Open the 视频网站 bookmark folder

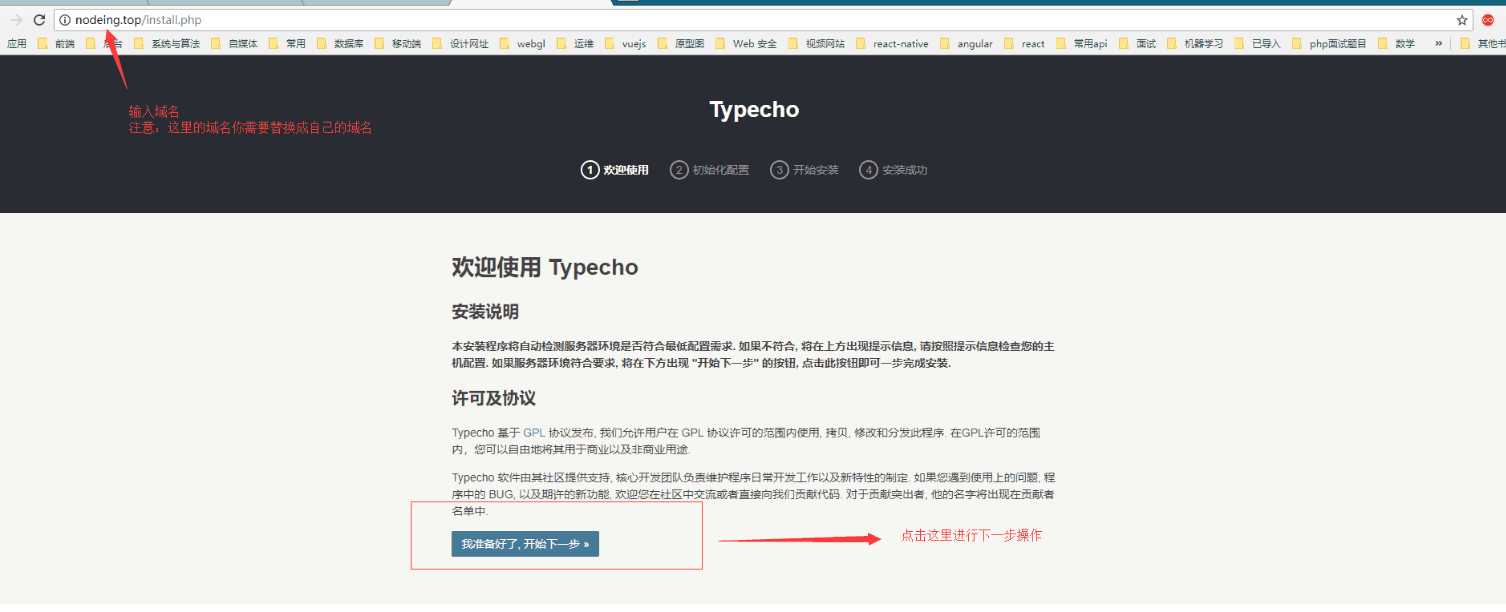[x=816, y=44]
